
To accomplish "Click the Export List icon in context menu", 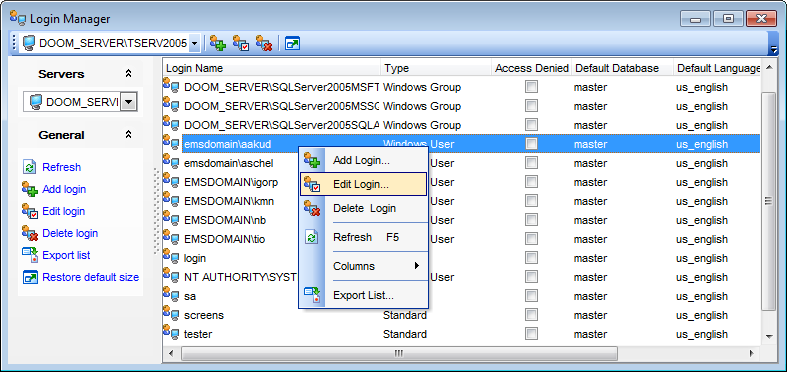I will click(312, 295).
